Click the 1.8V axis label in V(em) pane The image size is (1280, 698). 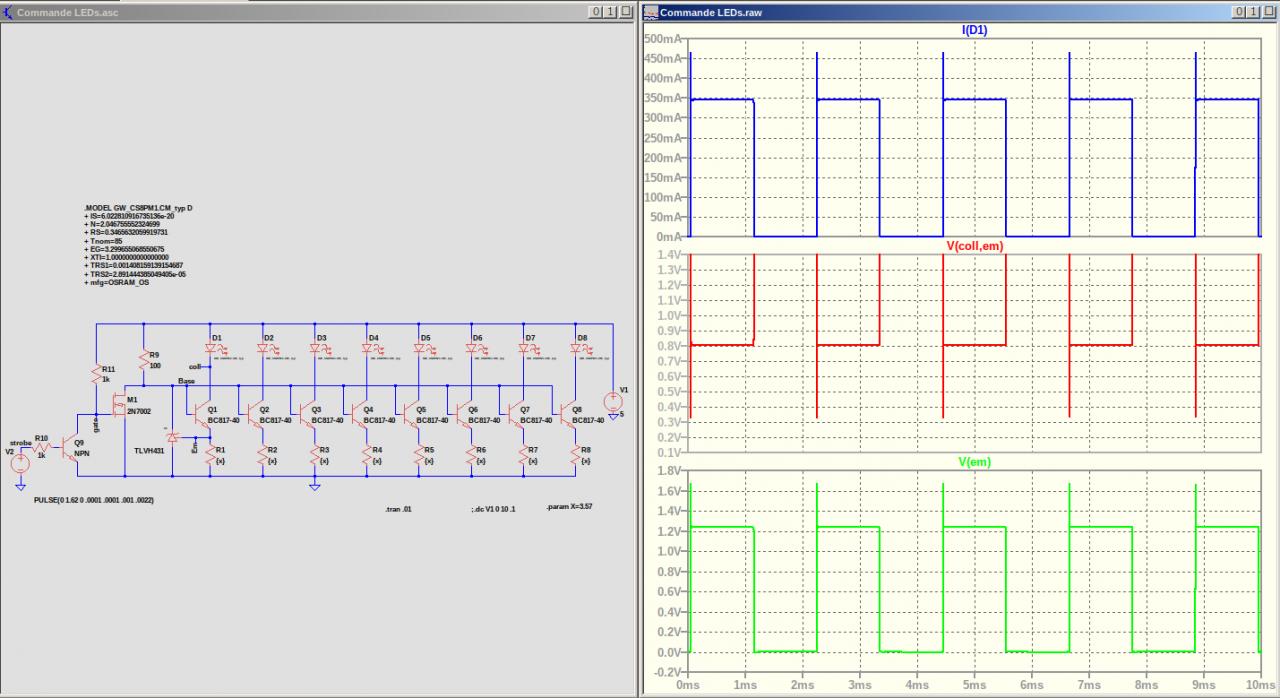670,470
